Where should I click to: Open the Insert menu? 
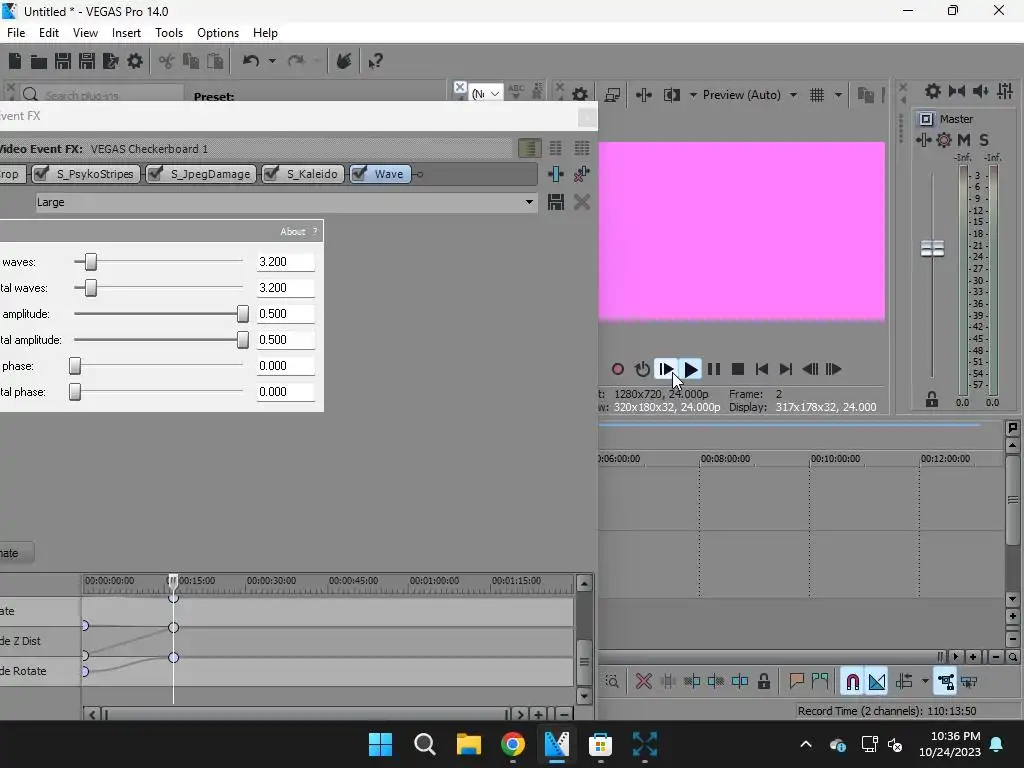point(126,33)
